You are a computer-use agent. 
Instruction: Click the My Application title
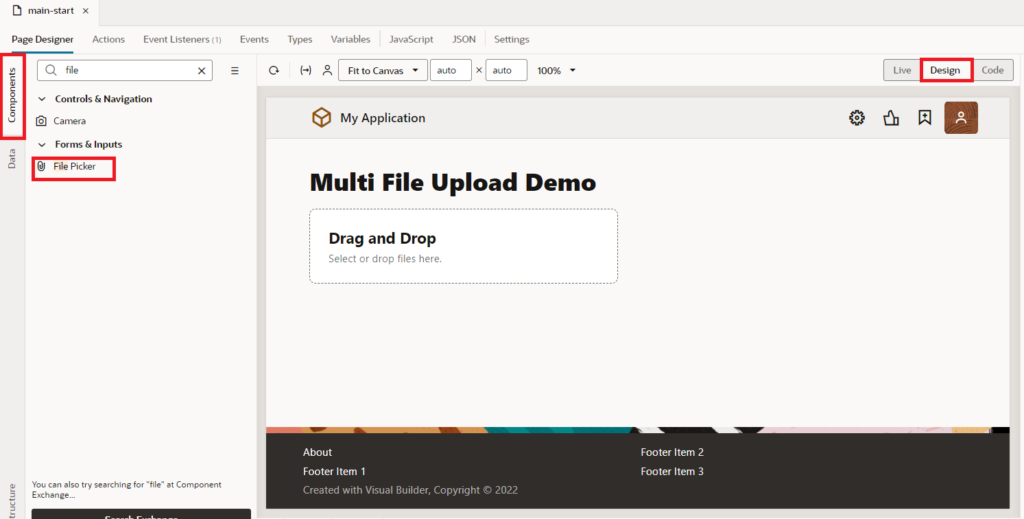pyautogui.click(x=383, y=118)
